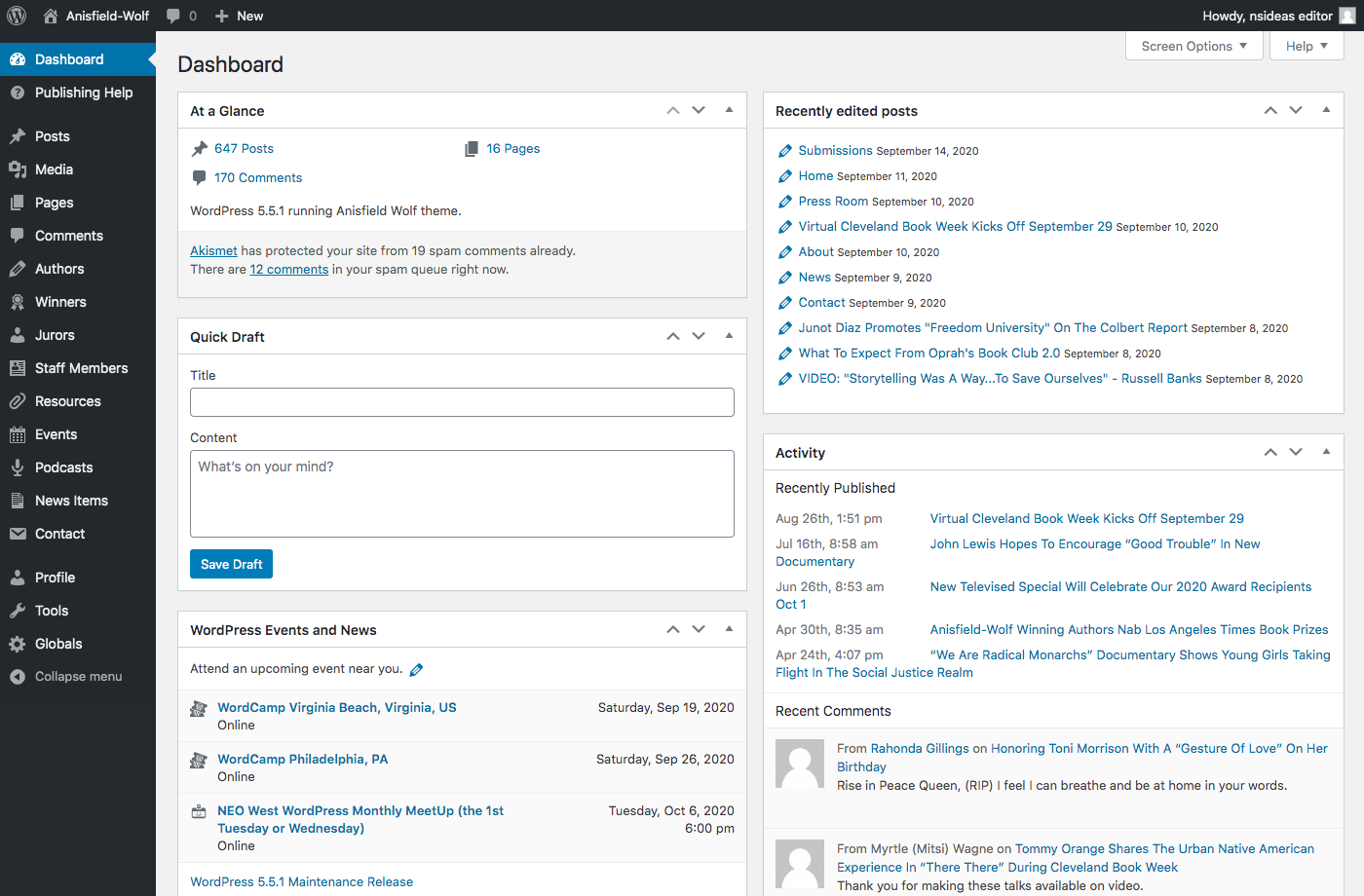The image size is (1364, 896).
Task: Click the Posts pushpin icon in sidebar
Action: coord(18,136)
